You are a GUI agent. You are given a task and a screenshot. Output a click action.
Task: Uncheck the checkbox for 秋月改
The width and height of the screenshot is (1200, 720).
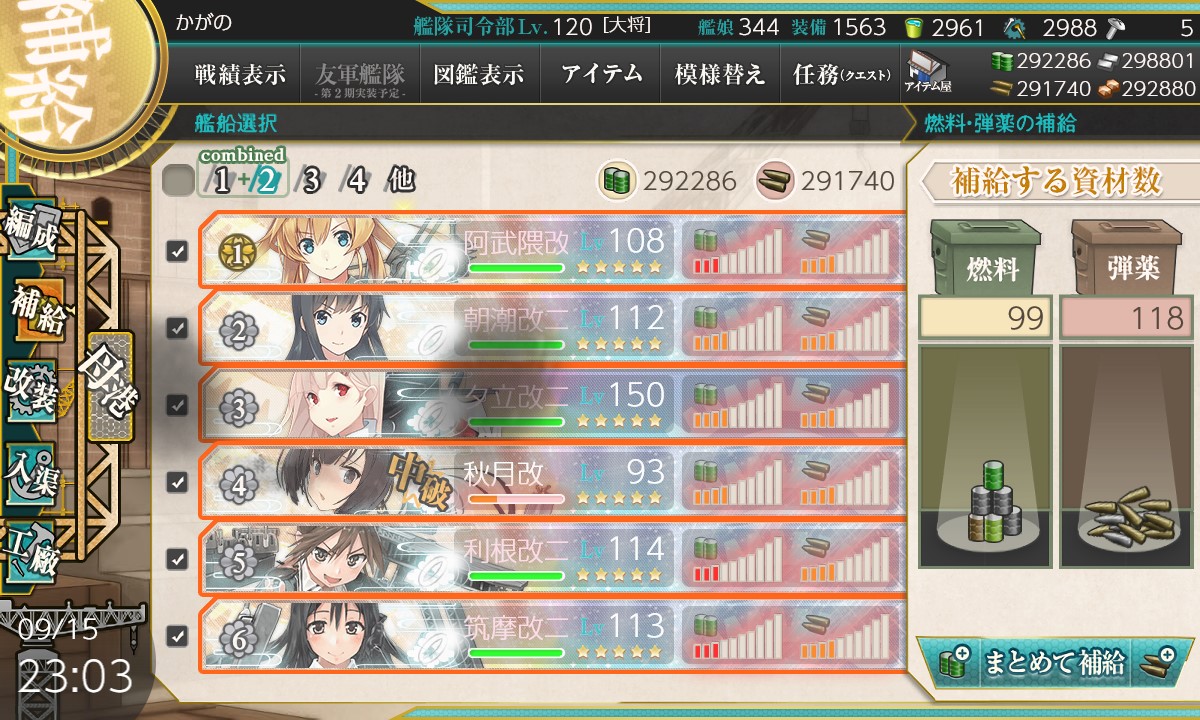point(177,482)
